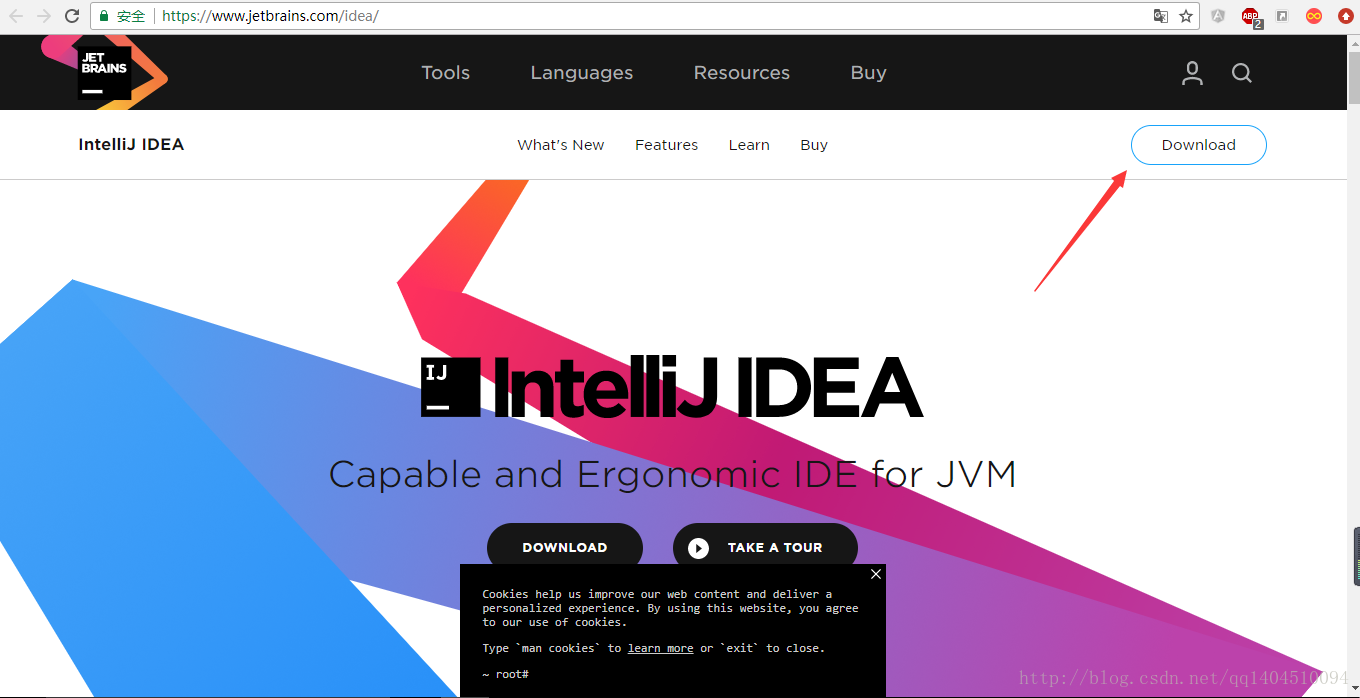The image size is (1360, 698).
Task: Click the red up-arrow extension icon
Action: (x=1345, y=16)
